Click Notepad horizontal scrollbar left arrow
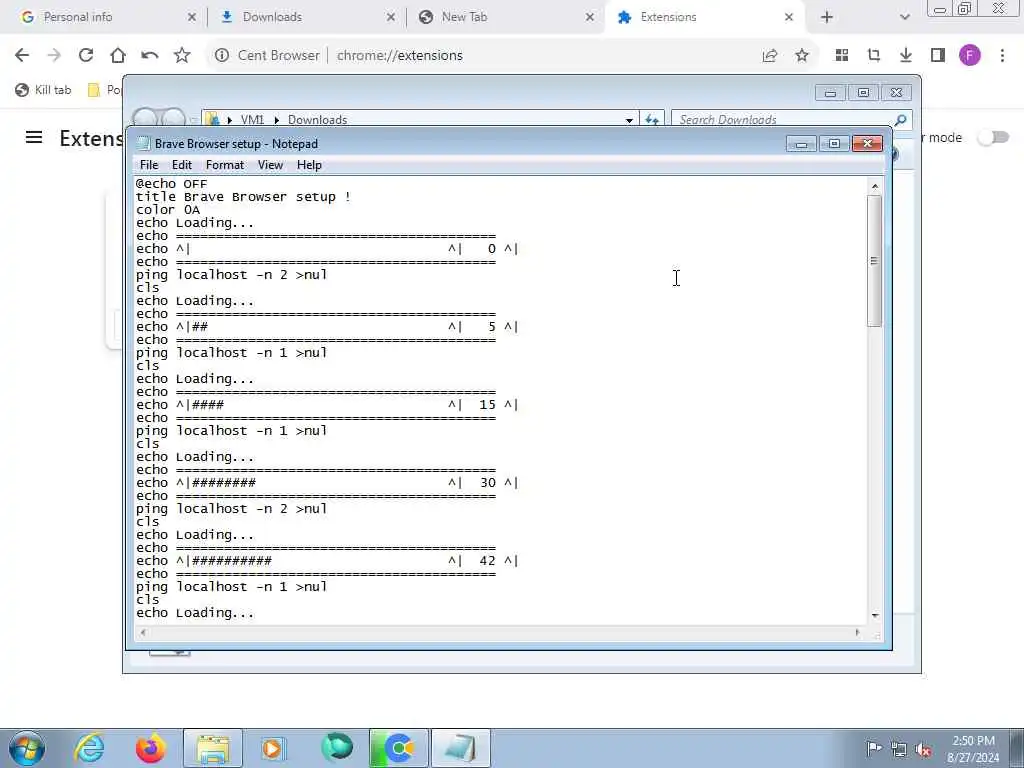Image resolution: width=1024 pixels, height=768 pixels. [144, 632]
